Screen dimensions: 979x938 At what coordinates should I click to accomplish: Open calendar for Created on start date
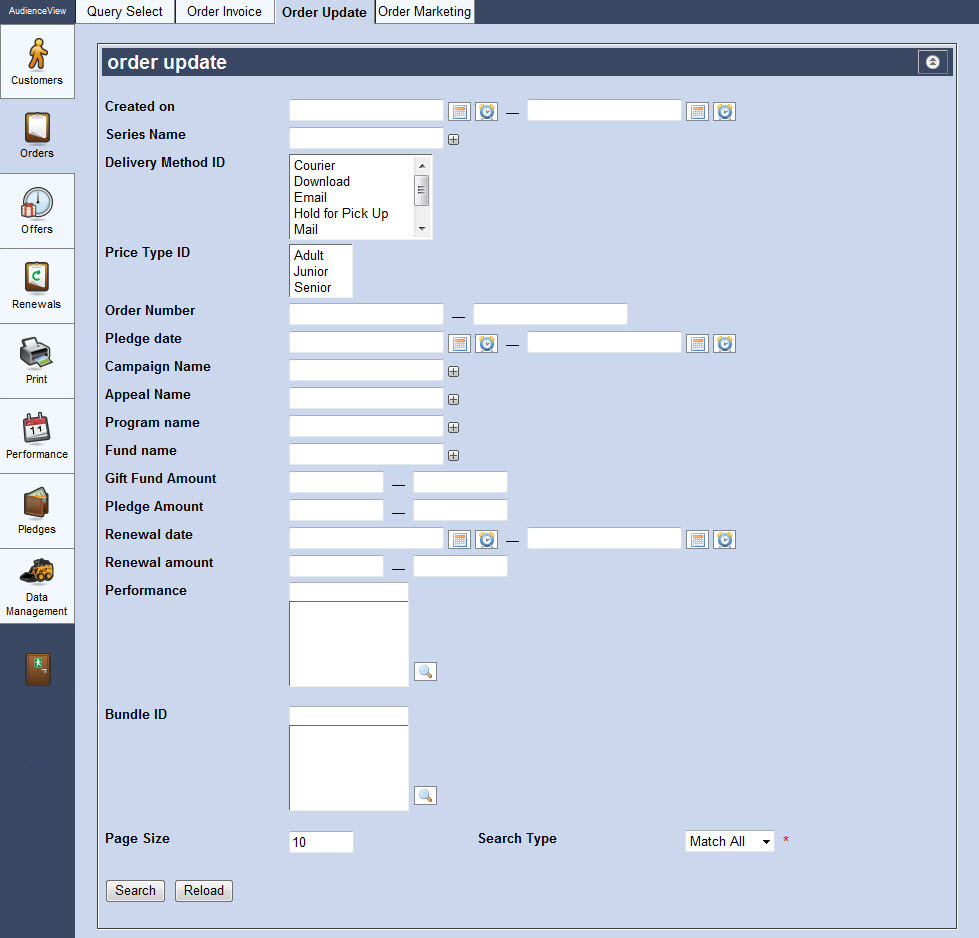click(x=460, y=112)
